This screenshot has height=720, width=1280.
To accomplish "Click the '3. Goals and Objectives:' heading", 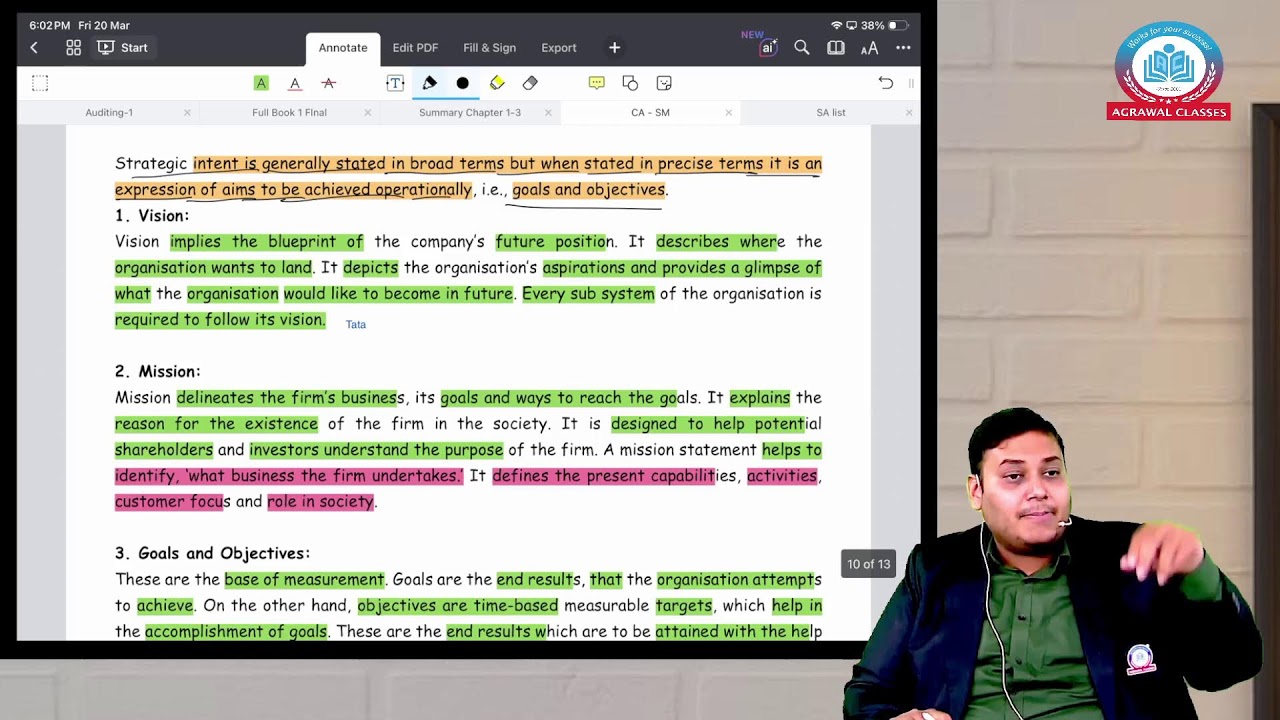I will 213,554.
